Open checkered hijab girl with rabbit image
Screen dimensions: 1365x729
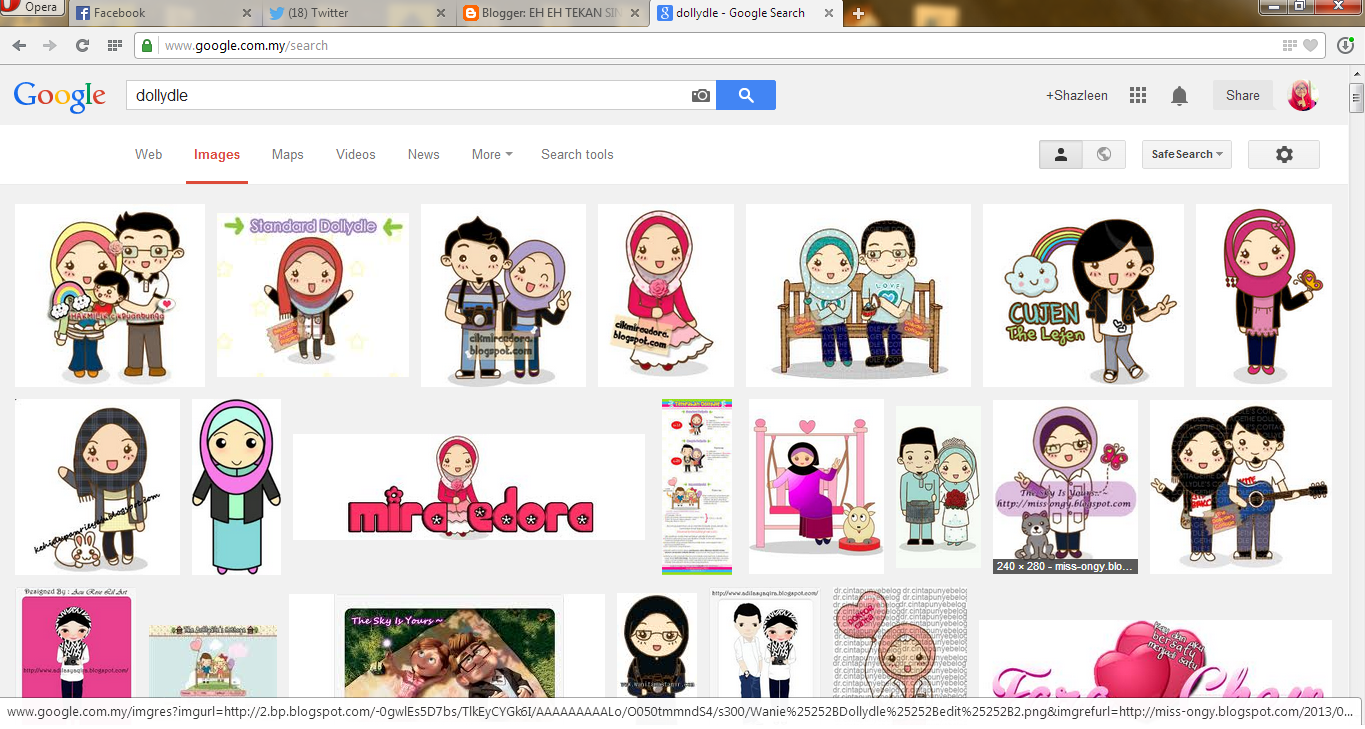coord(98,487)
